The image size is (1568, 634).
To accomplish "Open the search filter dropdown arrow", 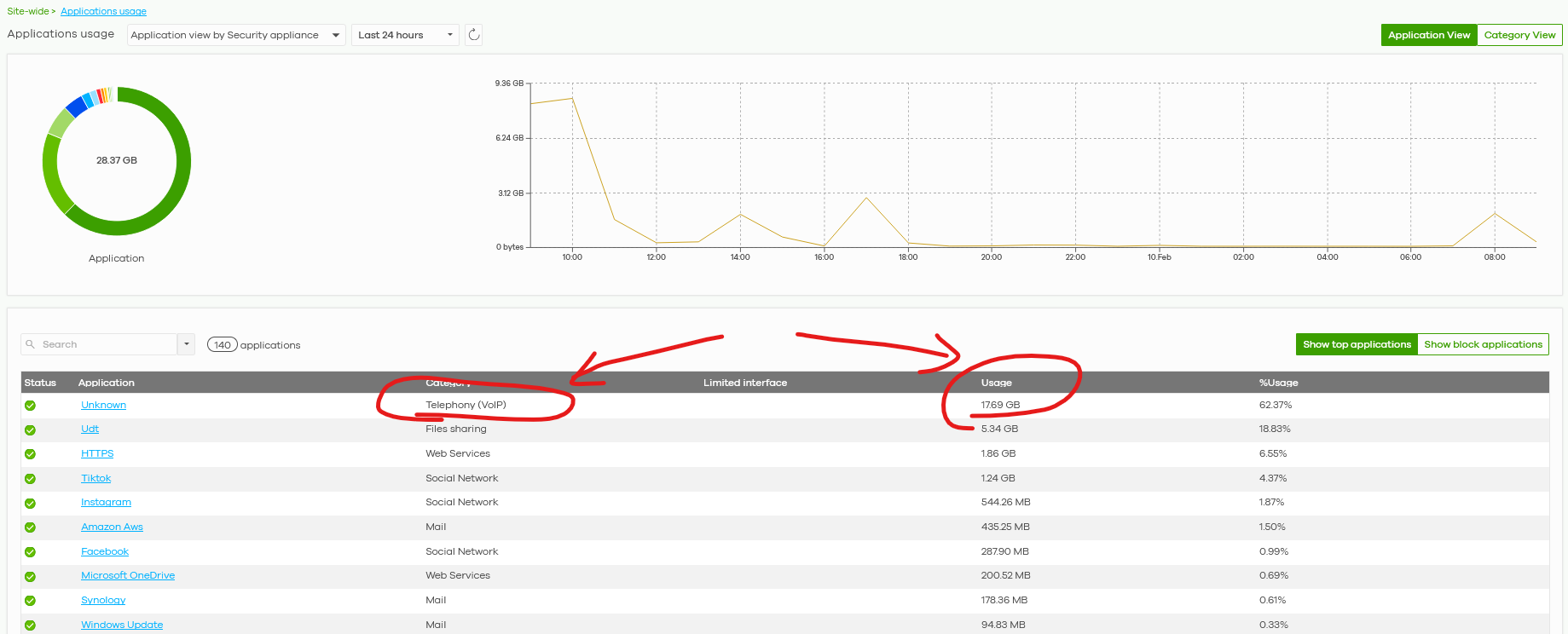I will tap(186, 344).
